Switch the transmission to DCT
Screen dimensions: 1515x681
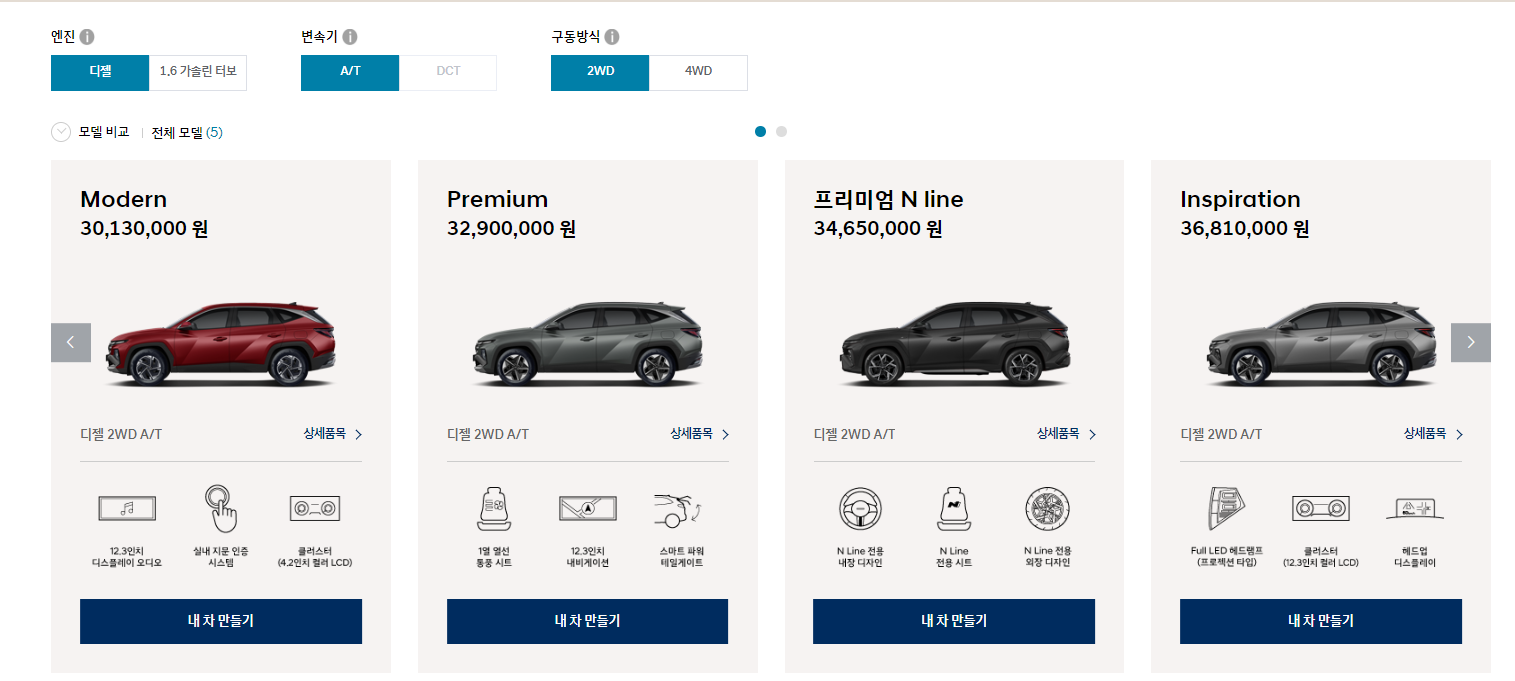point(447,72)
